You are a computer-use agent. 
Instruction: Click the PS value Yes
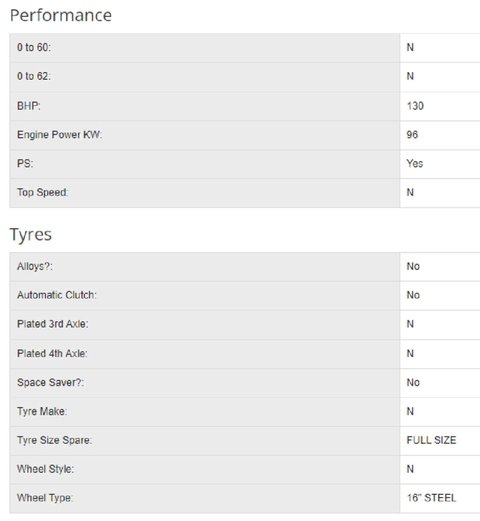pos(415,163)
